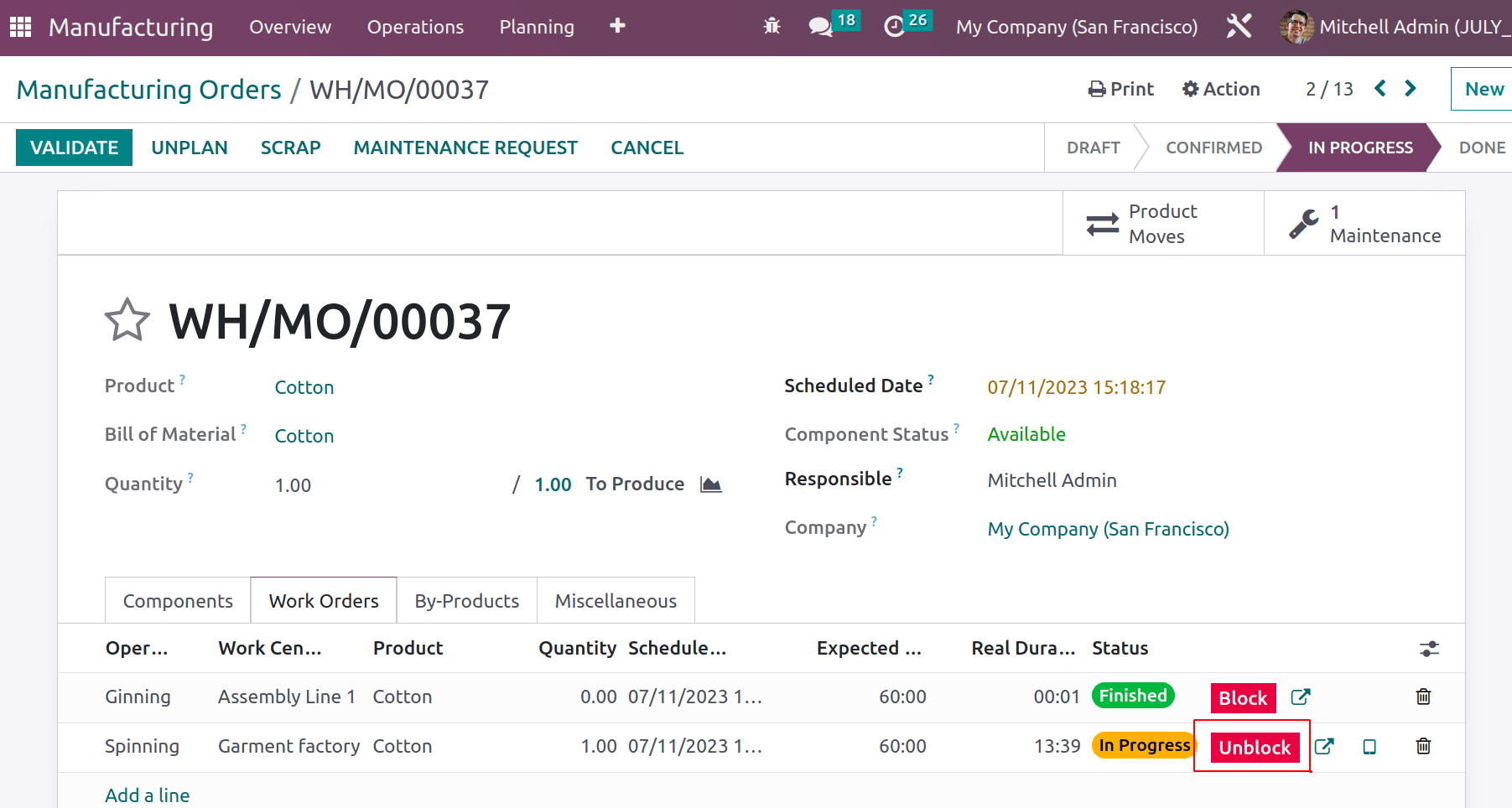The image size is (1512, 808).
Task: Open the Miscellaneous tab
Action: (616, 600)
